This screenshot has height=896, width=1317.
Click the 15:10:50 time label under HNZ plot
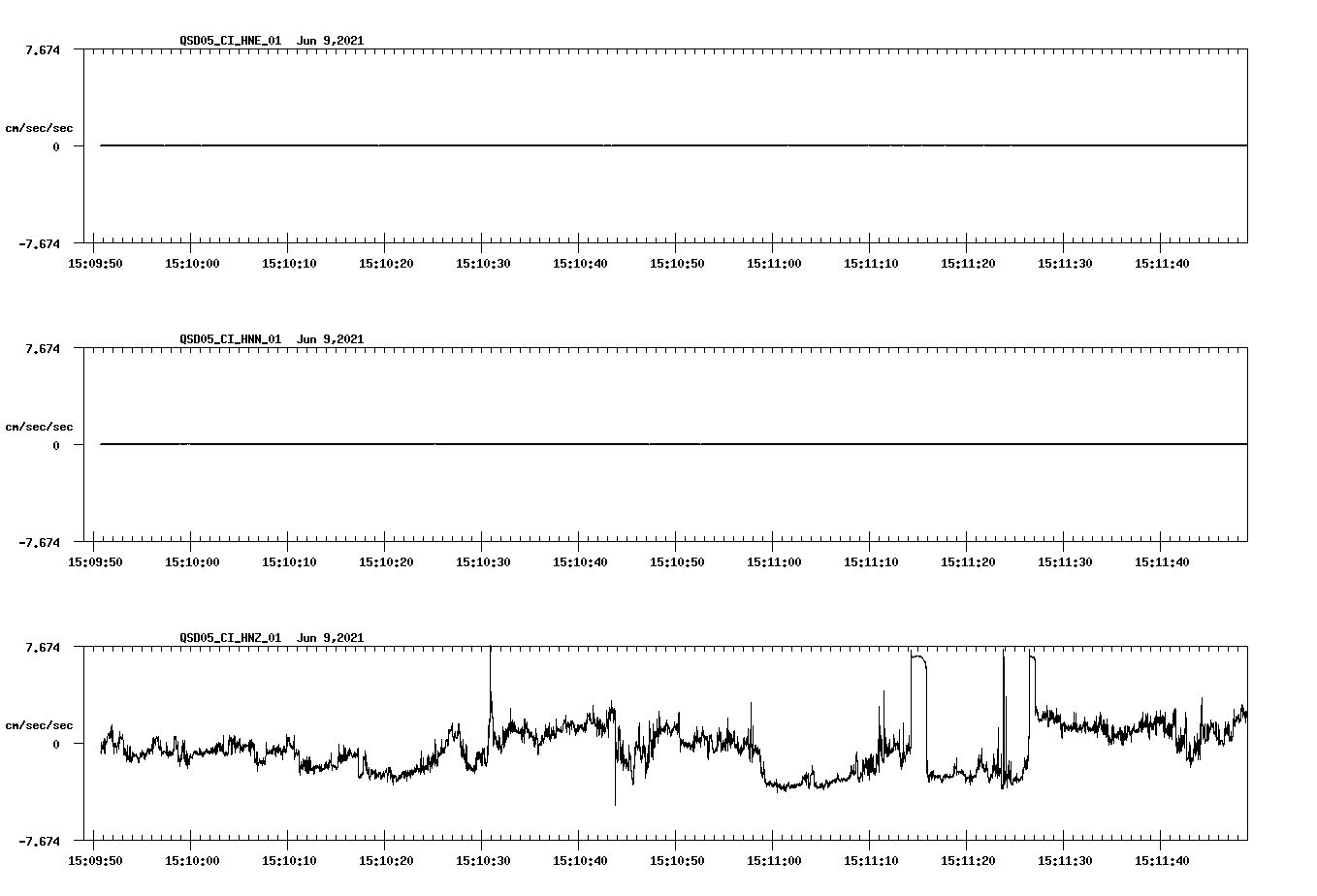677,860
